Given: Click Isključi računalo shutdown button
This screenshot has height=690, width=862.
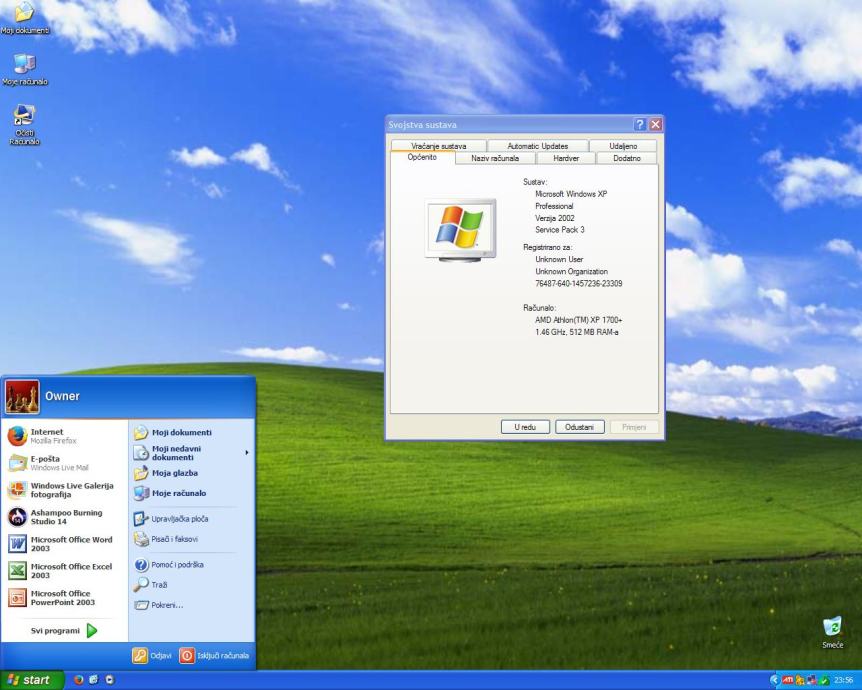Looking at the screenshot, I should (214, 655).
